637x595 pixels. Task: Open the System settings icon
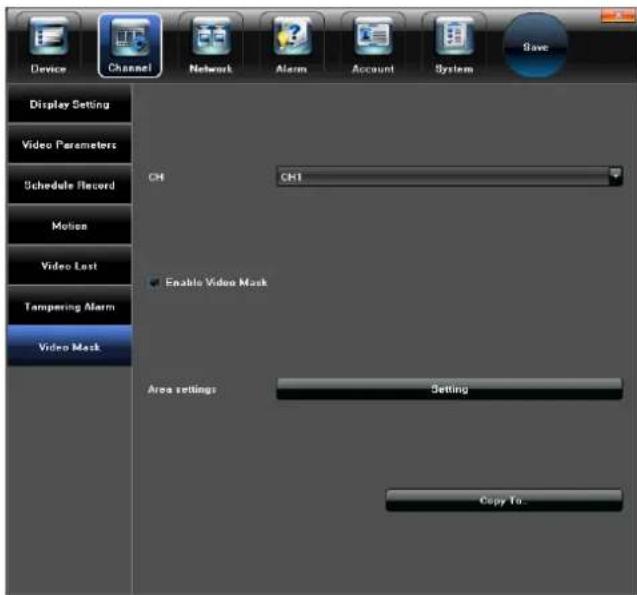454,45
